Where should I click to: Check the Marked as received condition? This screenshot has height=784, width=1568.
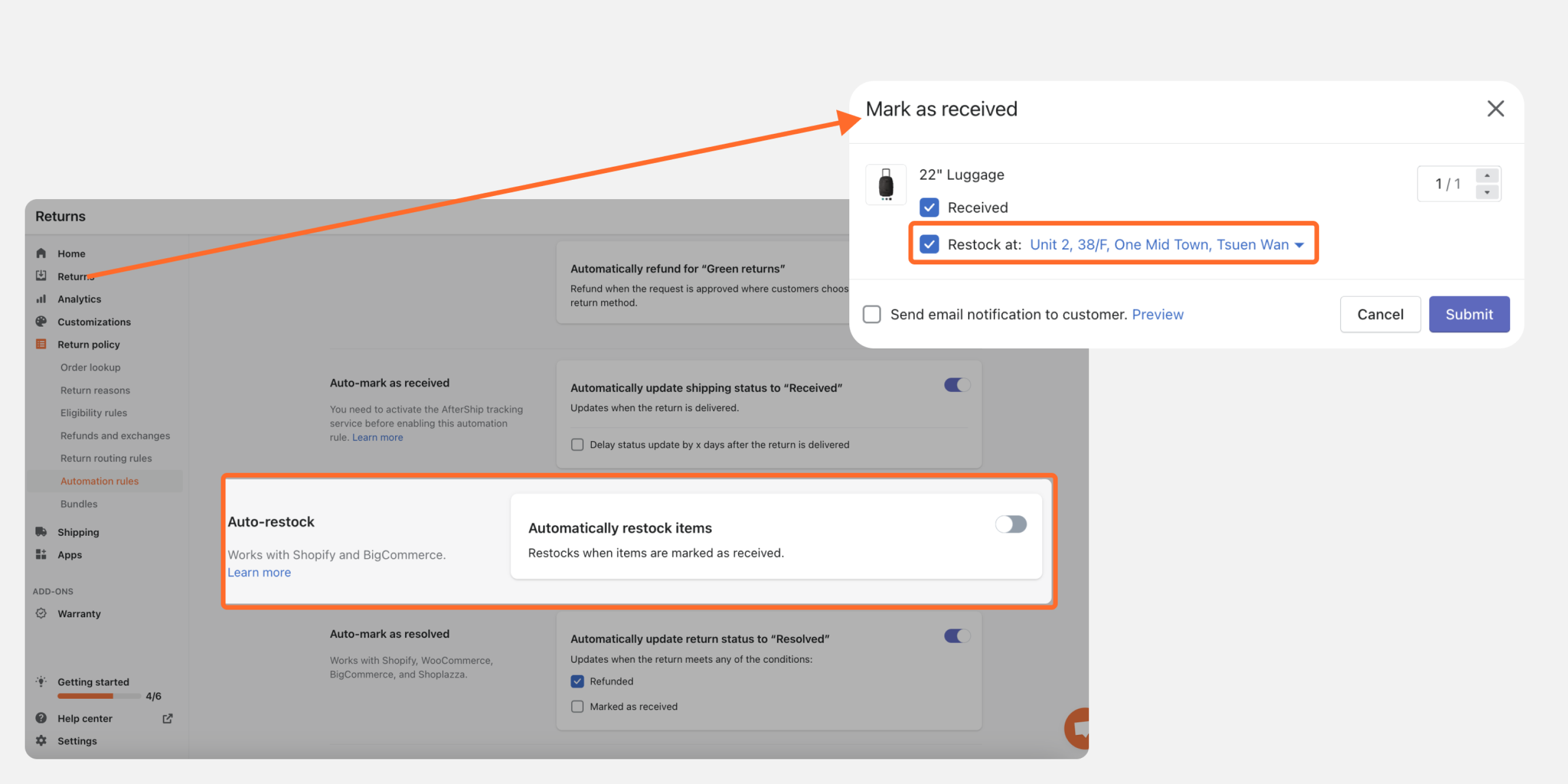(x=577, y=706)
